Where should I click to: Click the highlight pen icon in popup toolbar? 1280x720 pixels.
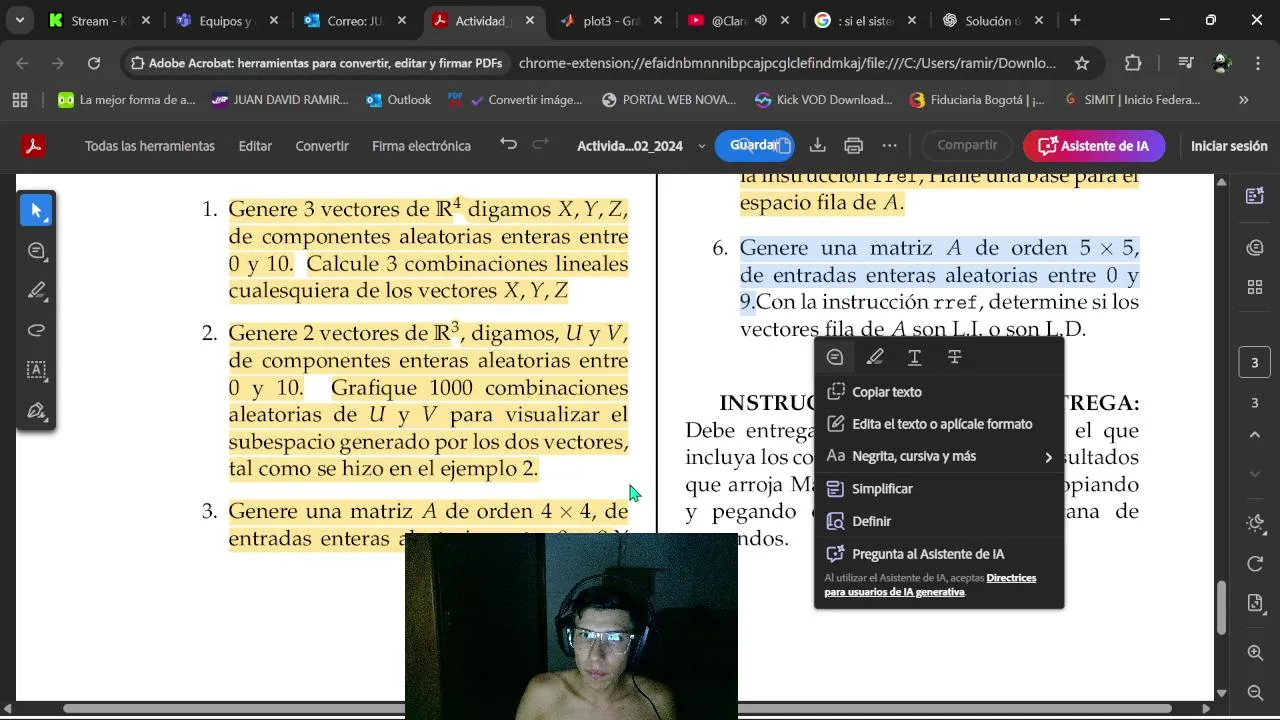coord(875,357)
